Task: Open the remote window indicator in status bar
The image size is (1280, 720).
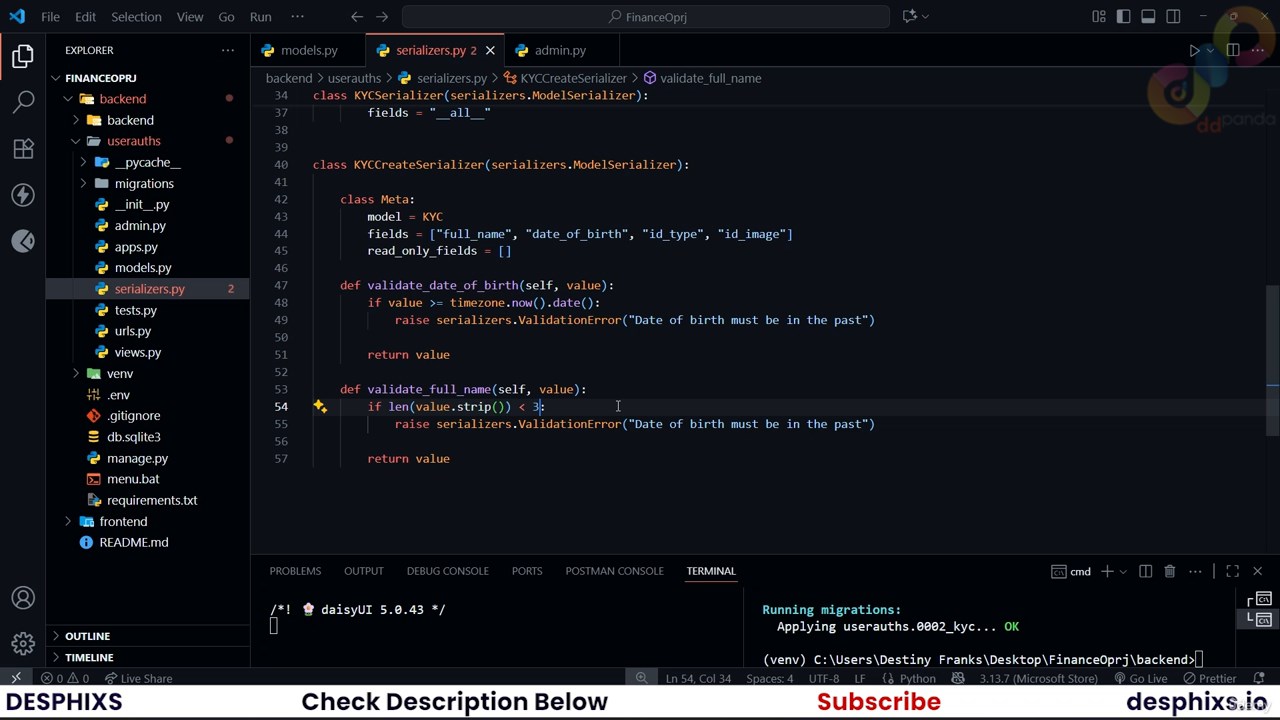Action: pos(16,678)
